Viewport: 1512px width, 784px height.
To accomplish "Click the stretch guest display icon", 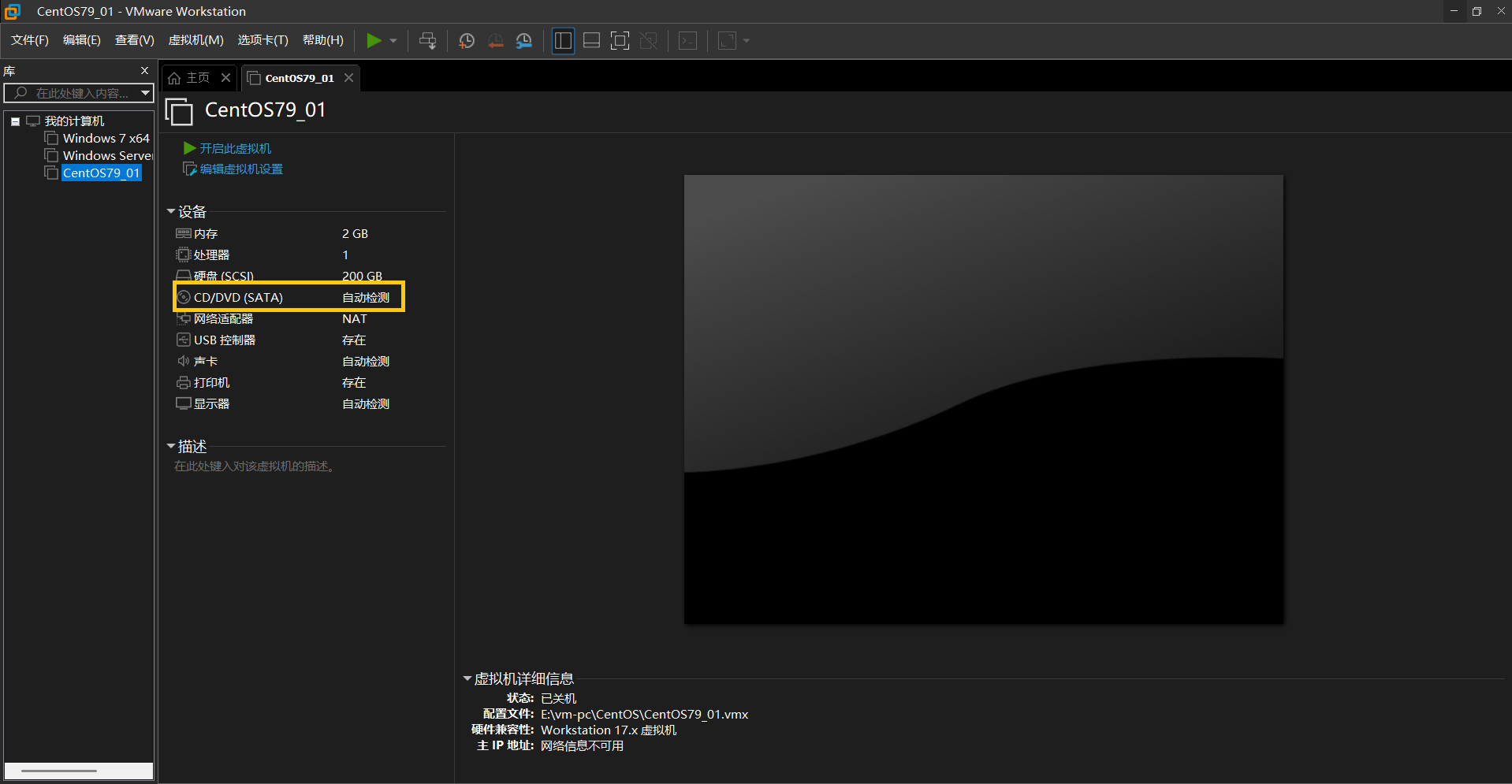I will pos(727,41).
